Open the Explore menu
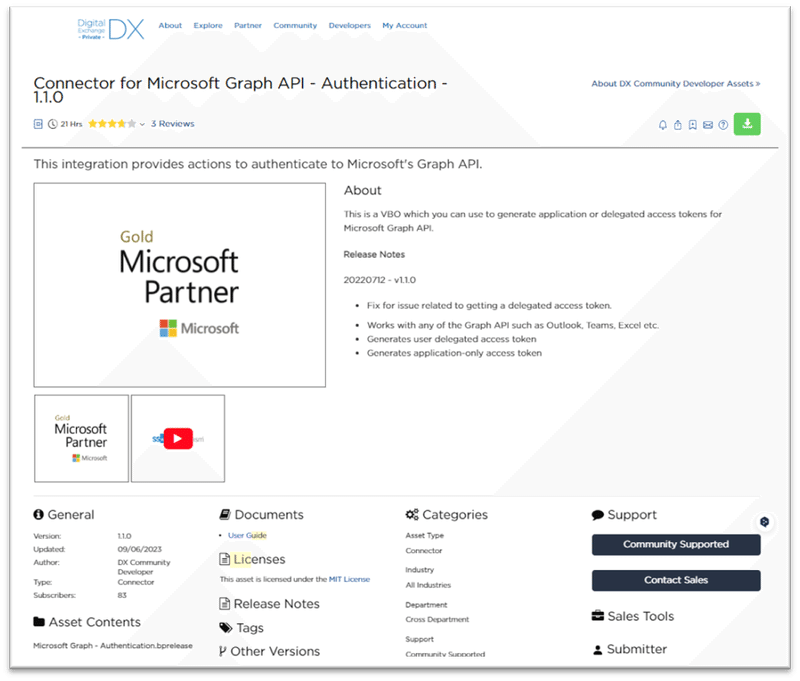The height and width of the screenshot is (681, 800). [x=208, y=26]
